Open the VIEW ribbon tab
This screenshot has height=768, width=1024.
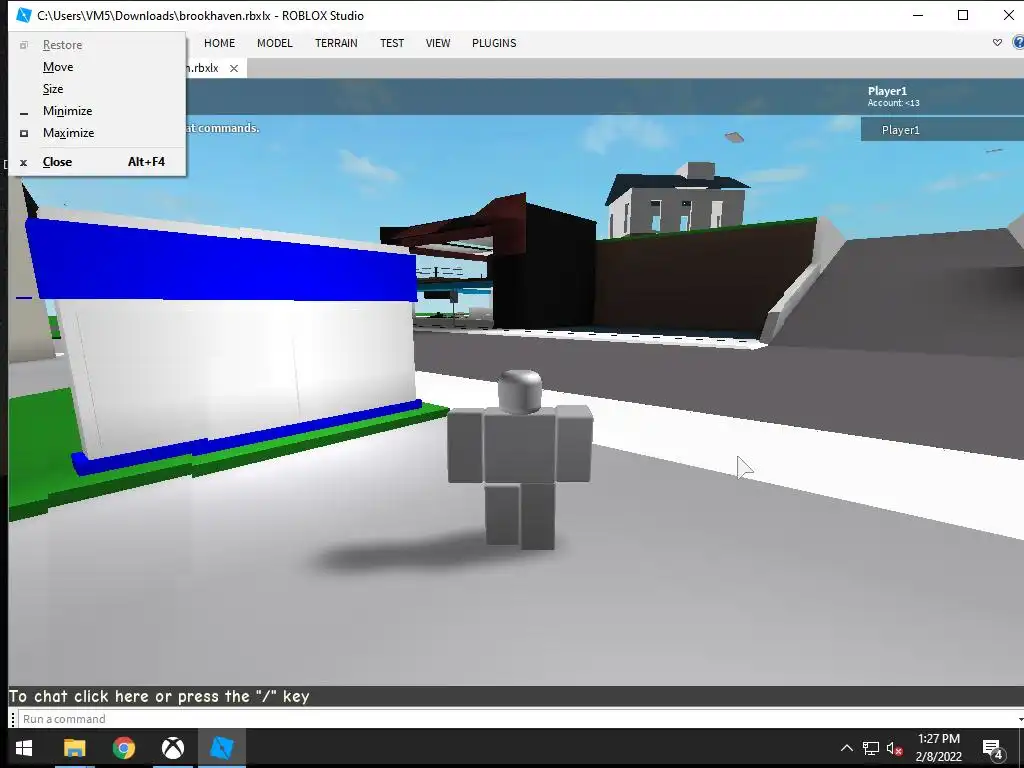click(x=438, y=43)
